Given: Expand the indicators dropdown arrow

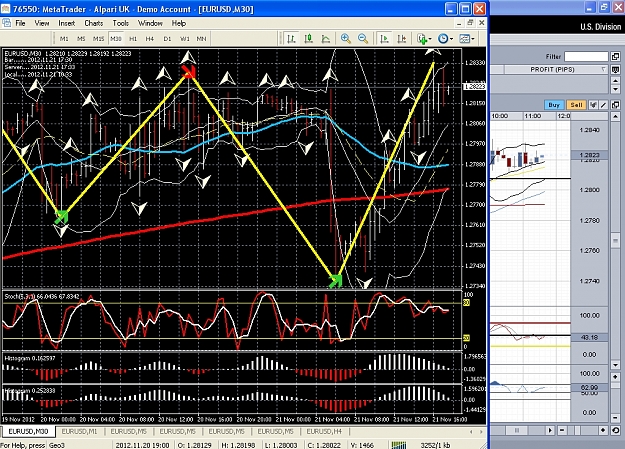Looking at the screenshot, I should click(430, 39).
